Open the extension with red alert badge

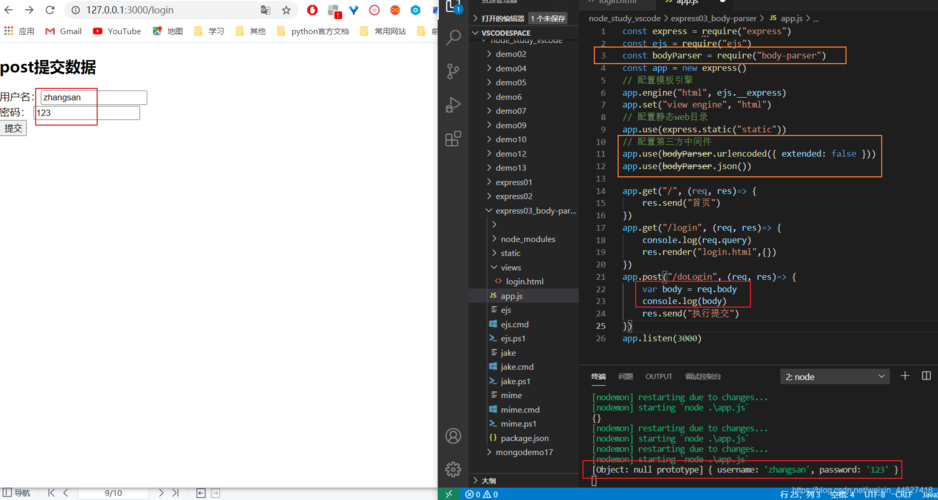[334, 11]
